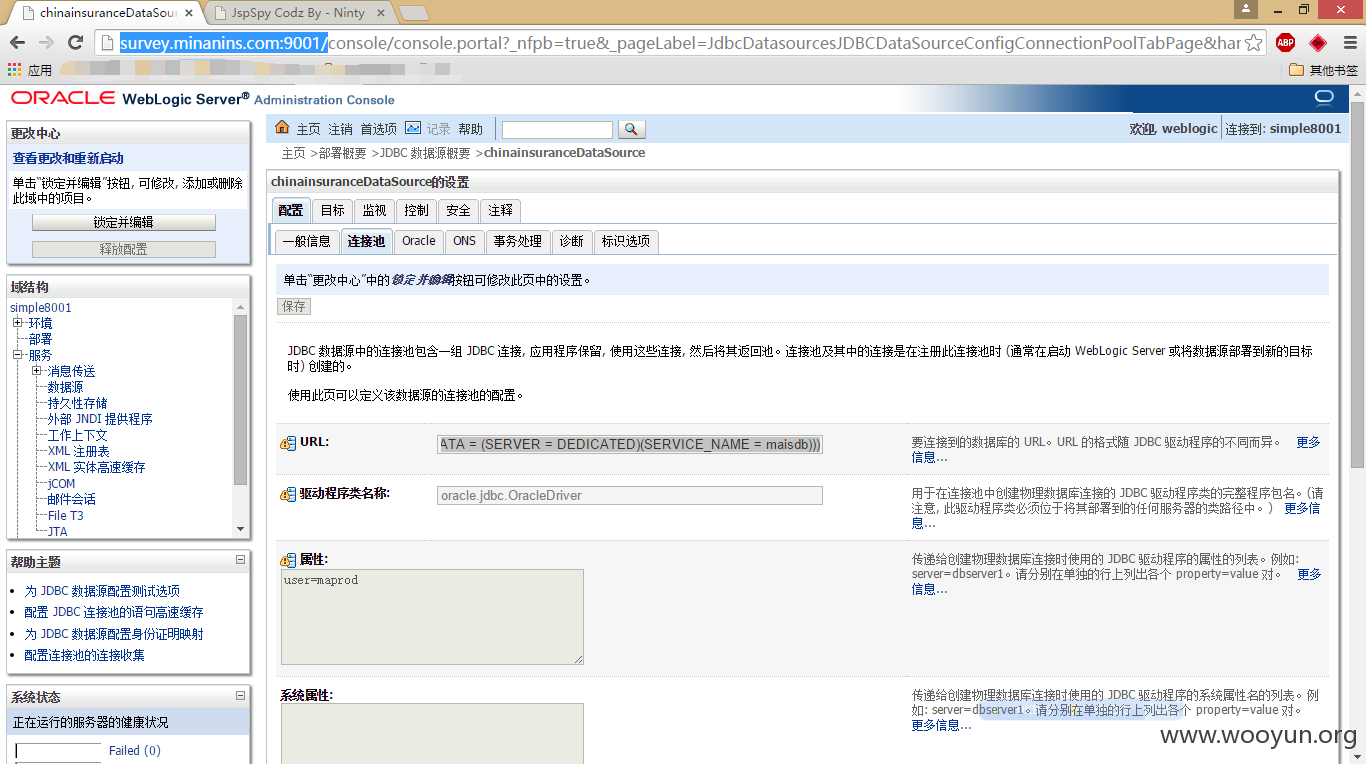The image size is (1366, 764).
Task: Open a new browser tab
Action: point(413,13)
